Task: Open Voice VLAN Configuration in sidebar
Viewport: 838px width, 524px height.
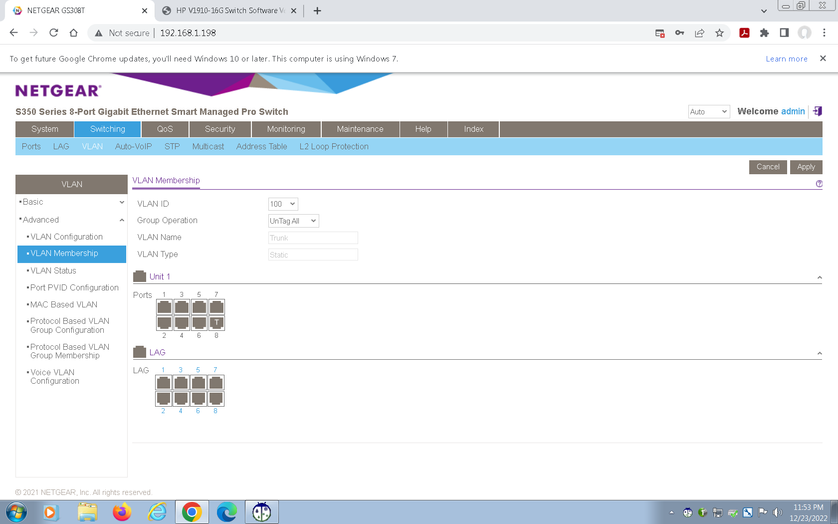Action: (x=55, y=376)
